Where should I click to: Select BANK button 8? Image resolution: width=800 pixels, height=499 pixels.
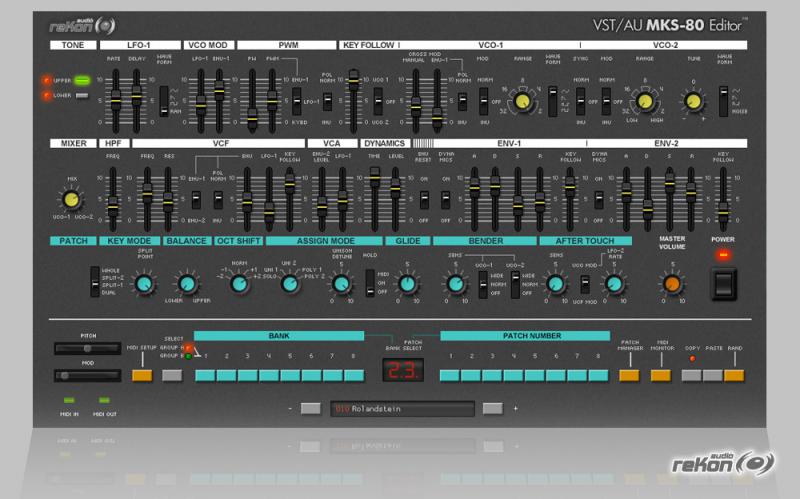pyautogui.click(x=354, y=376)
